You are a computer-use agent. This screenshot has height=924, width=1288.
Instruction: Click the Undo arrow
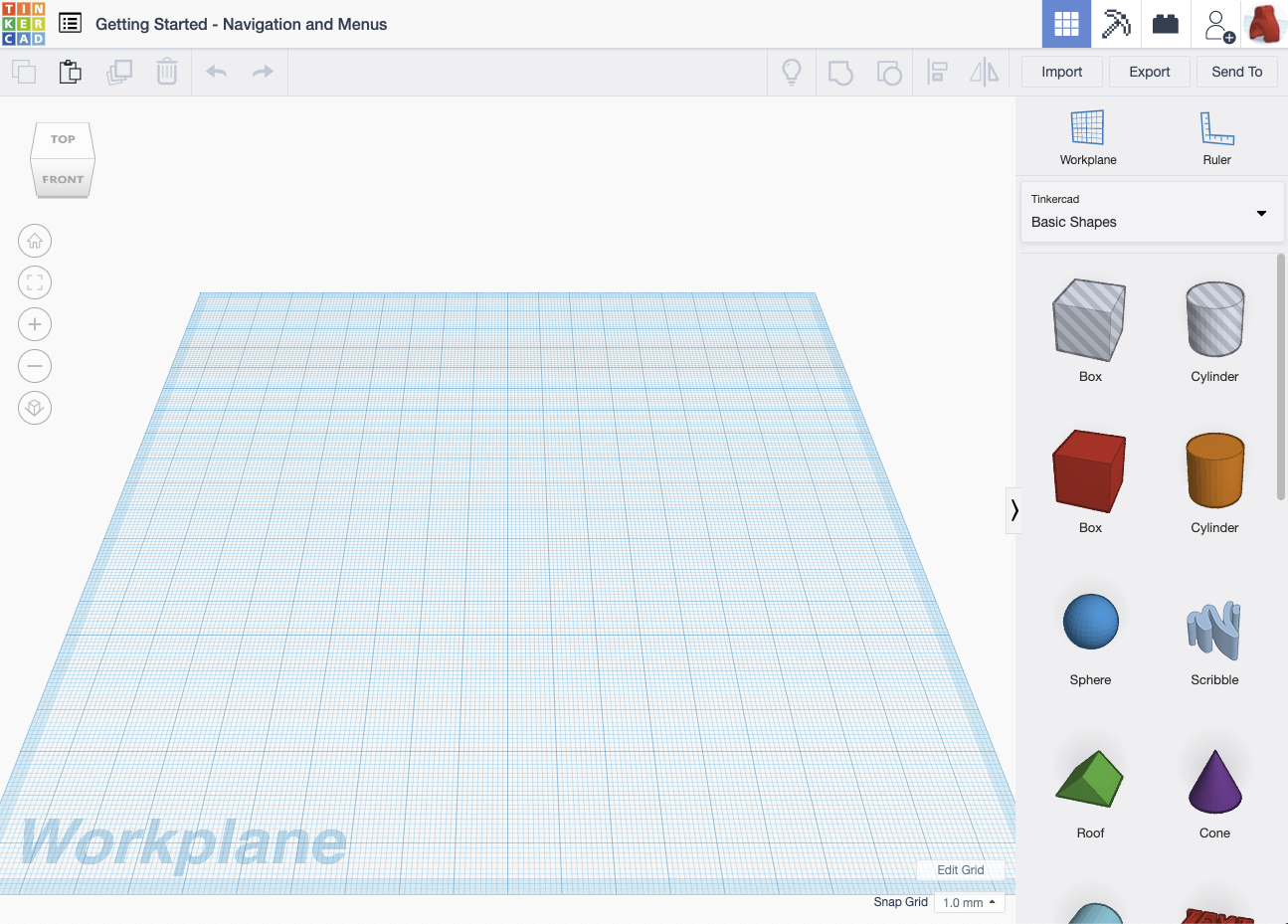coord(216,72)
